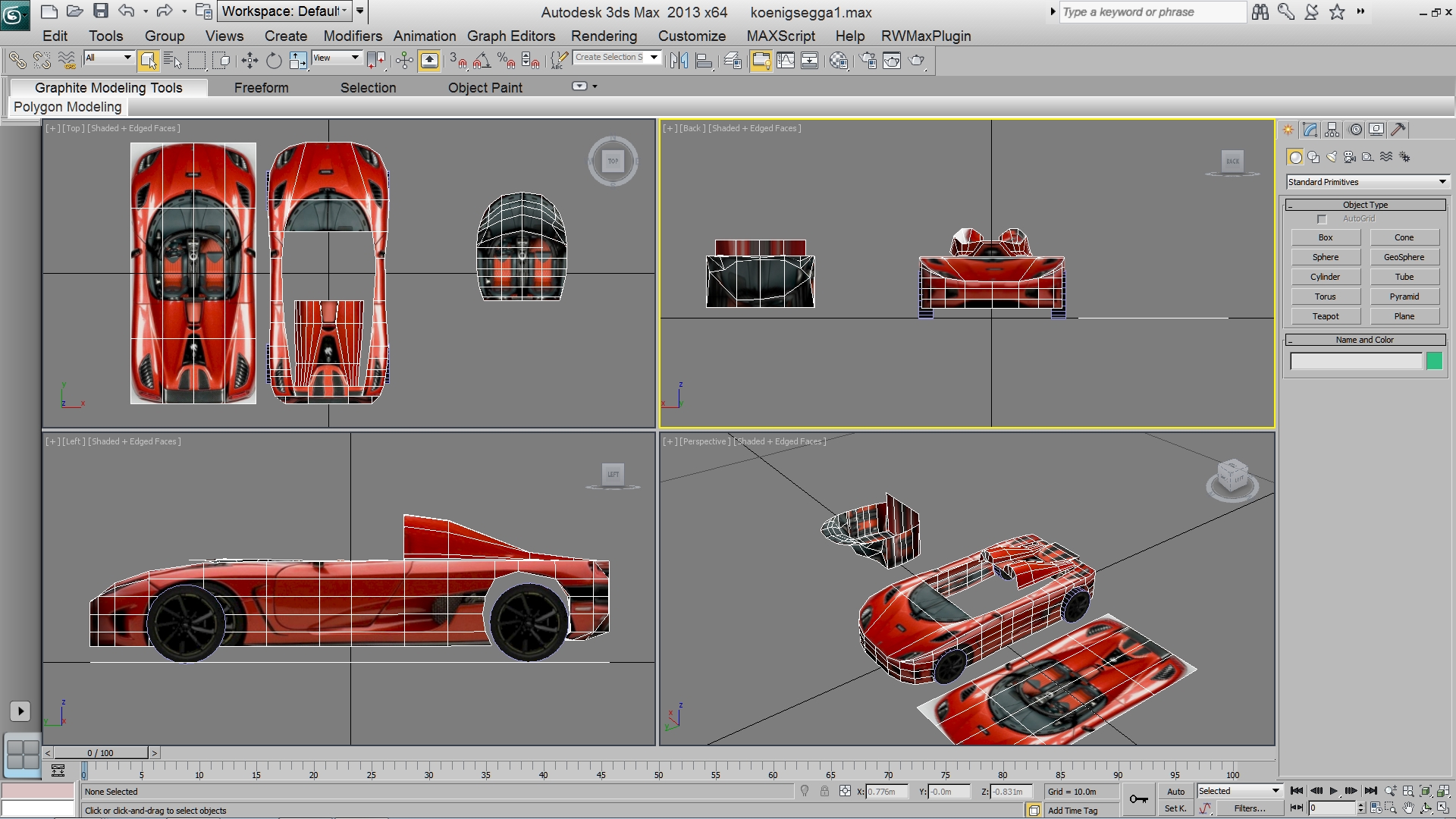
Task: Click the Angle Snap toggle icon
Action: (x=482, y=61)
